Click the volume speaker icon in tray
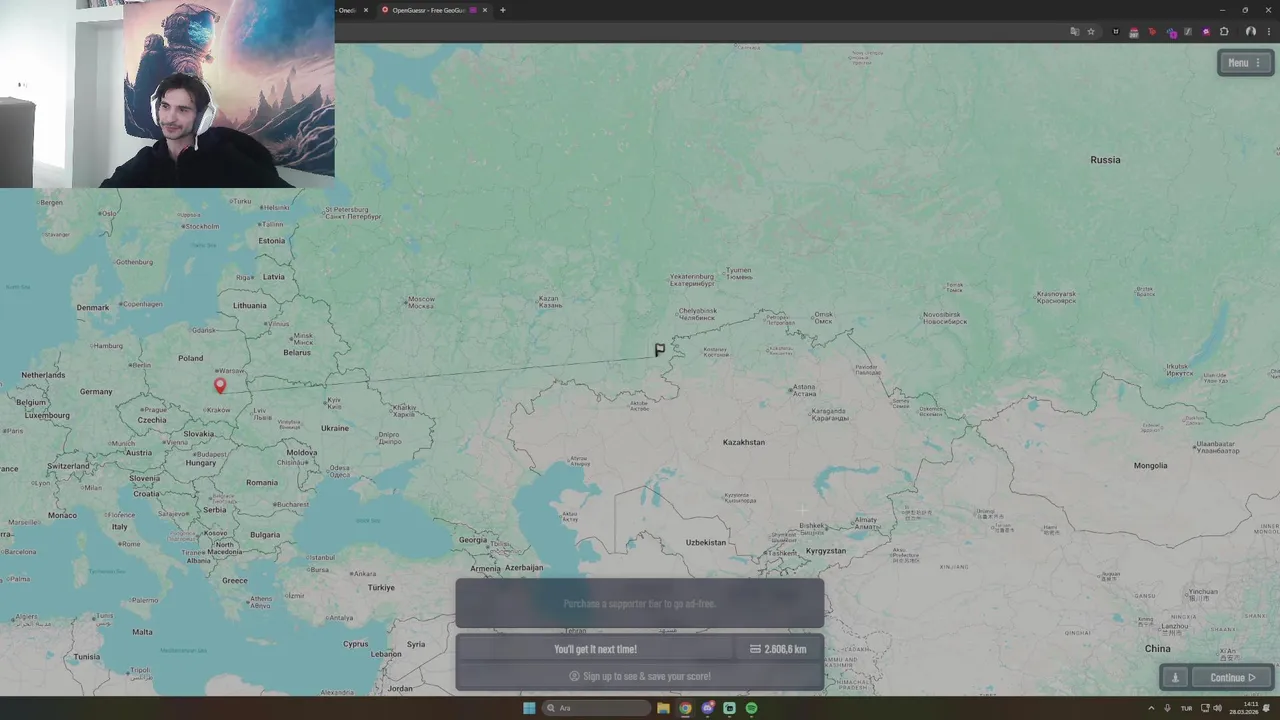The width and height of the screenshot is (1280, 720). click(1217, 708)
